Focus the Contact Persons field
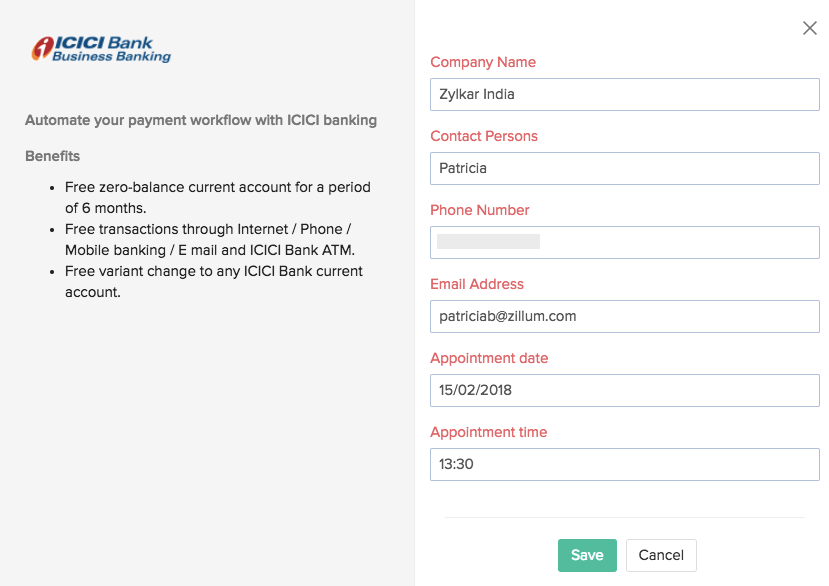This screenshot has height=586, width=829. pyautogui.click(x=624, y=168)
